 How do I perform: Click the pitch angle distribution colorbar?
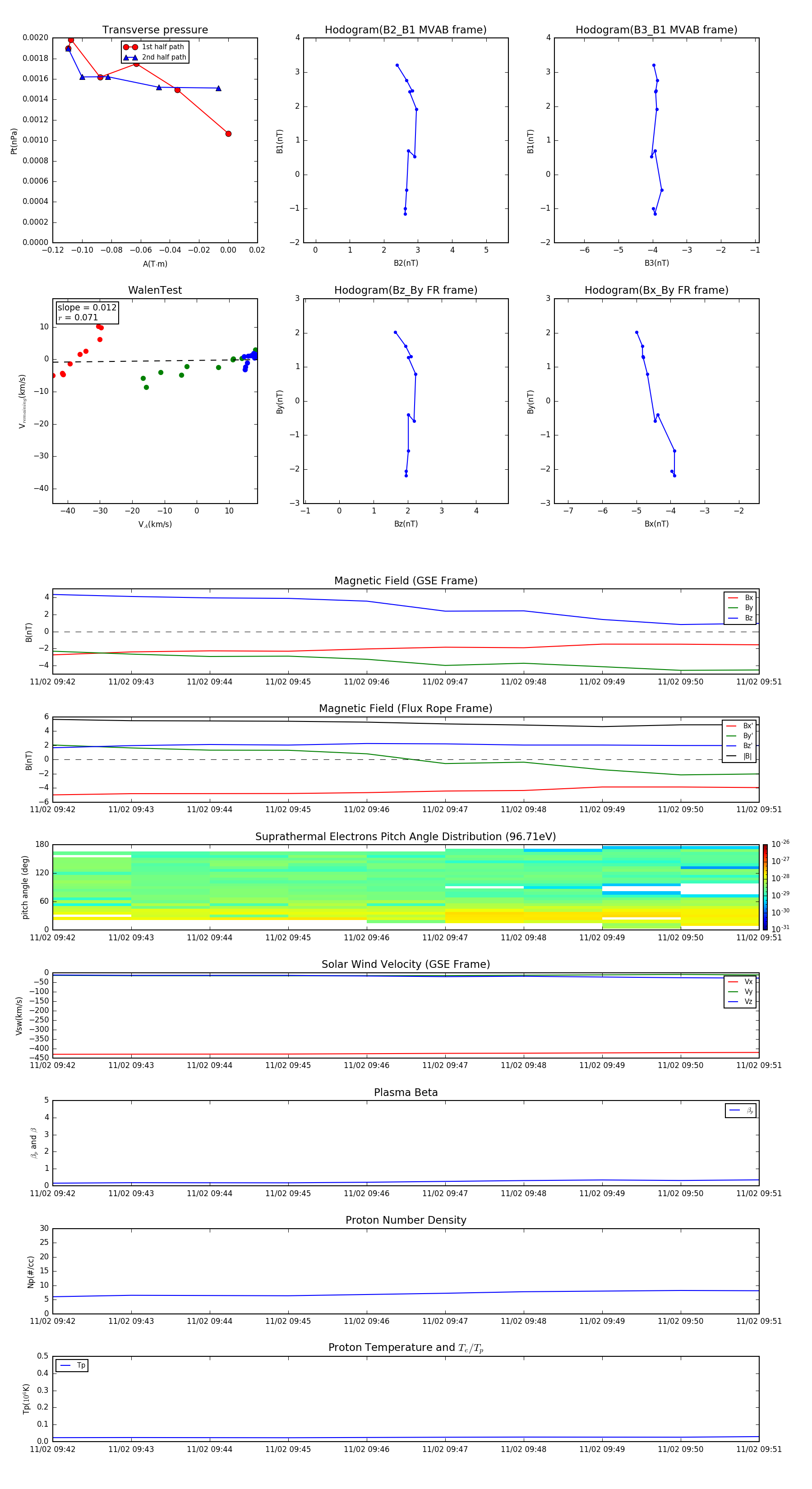(x=765, y=887)
